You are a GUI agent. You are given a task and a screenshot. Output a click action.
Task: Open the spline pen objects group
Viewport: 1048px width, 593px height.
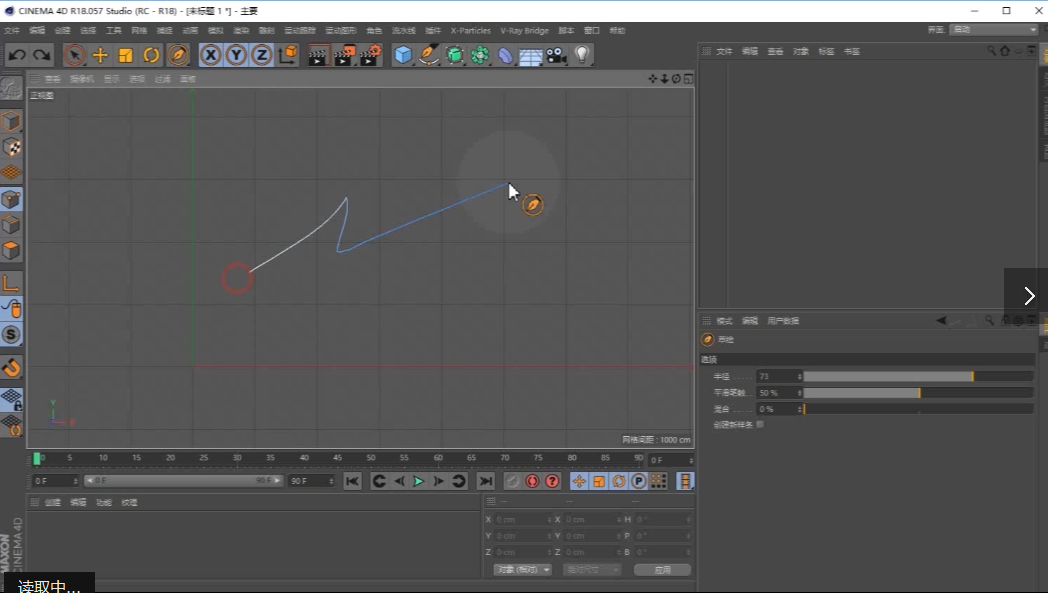[428, 55]
